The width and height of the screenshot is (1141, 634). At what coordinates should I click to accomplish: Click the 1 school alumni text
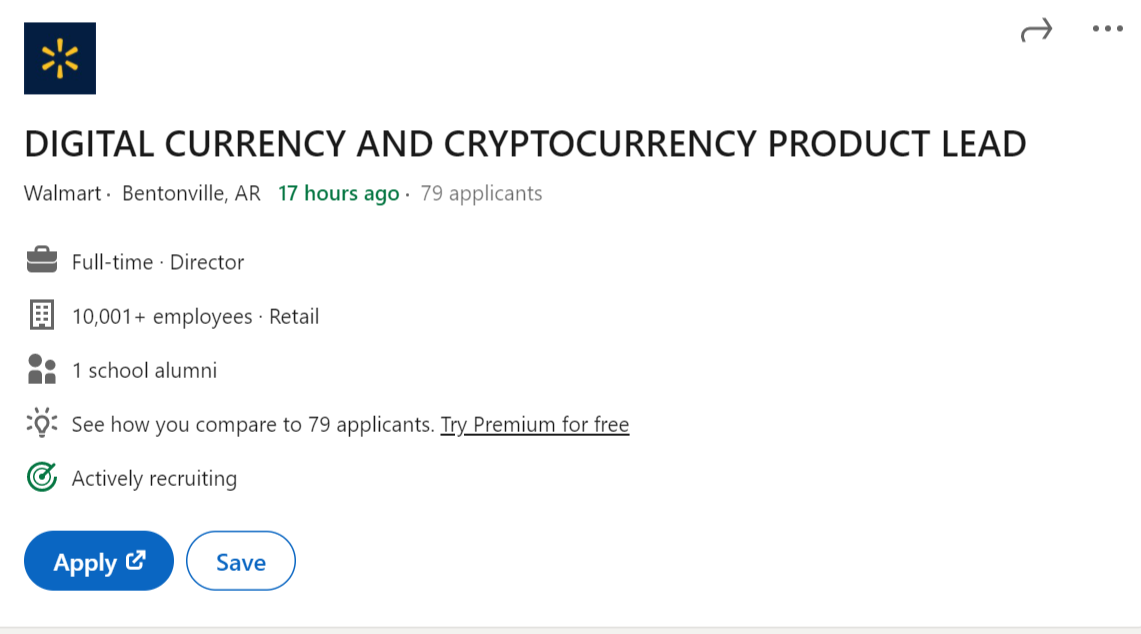144,370
